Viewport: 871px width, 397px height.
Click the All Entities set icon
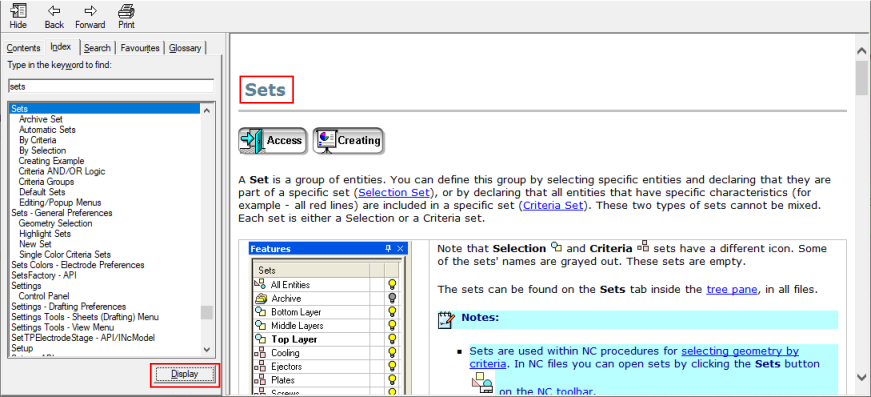[x=260, y=284]
